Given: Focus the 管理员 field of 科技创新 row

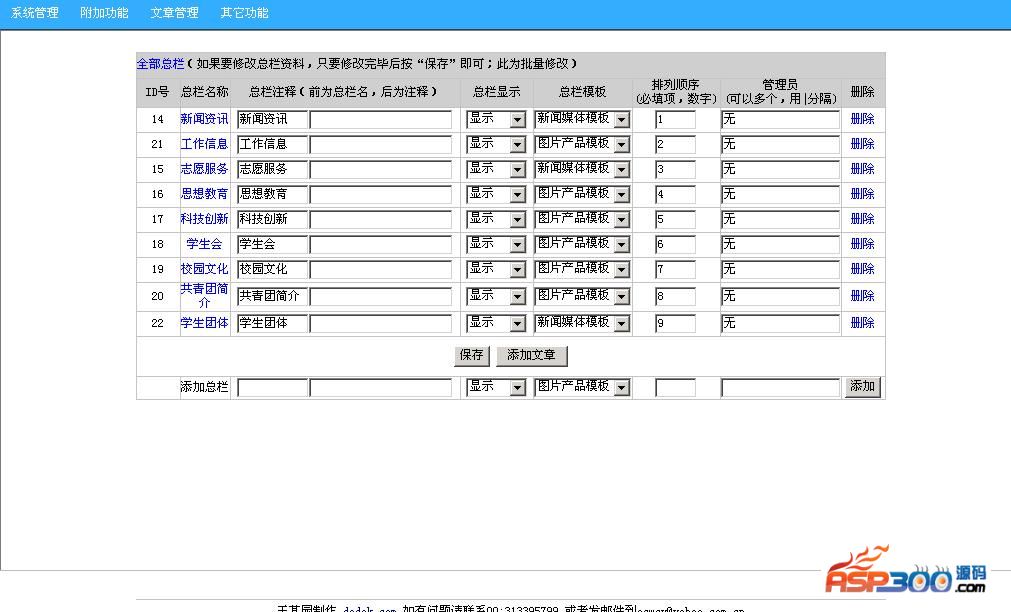Looking at the screenshot, I should (x=780, y=219).
